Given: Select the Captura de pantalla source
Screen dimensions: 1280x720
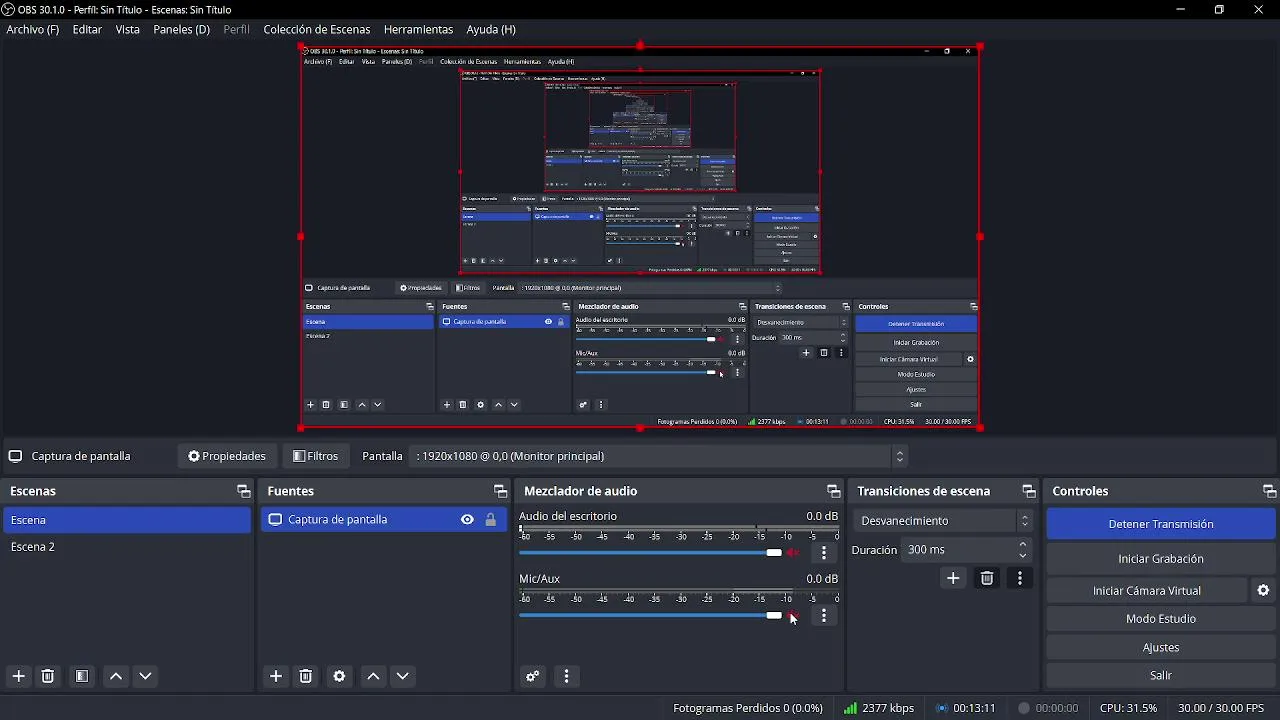Looking at the screenshot, I should click(385, 520).
